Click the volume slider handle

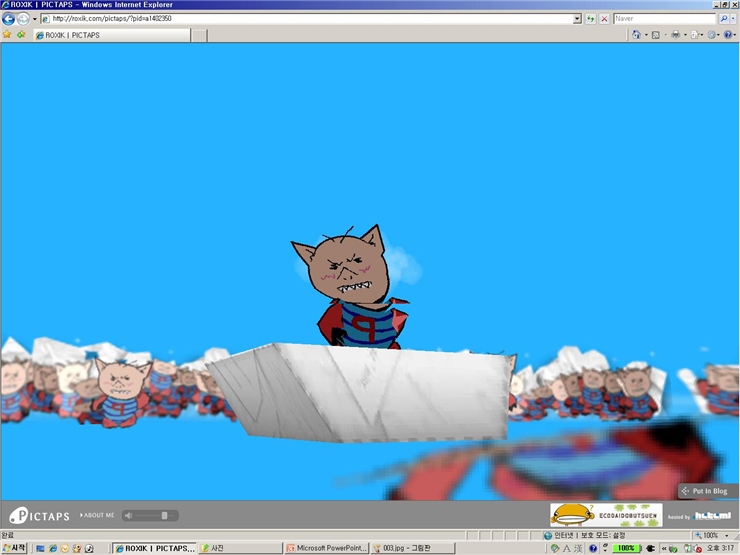coord(164,515)
